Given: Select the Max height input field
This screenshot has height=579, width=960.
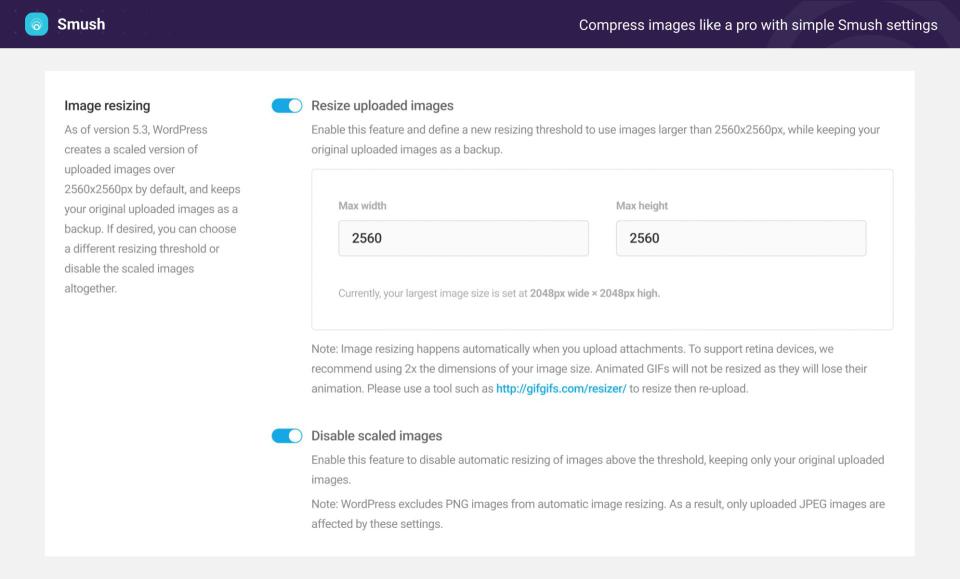Looking at the screenshot, I should point(740,238).
